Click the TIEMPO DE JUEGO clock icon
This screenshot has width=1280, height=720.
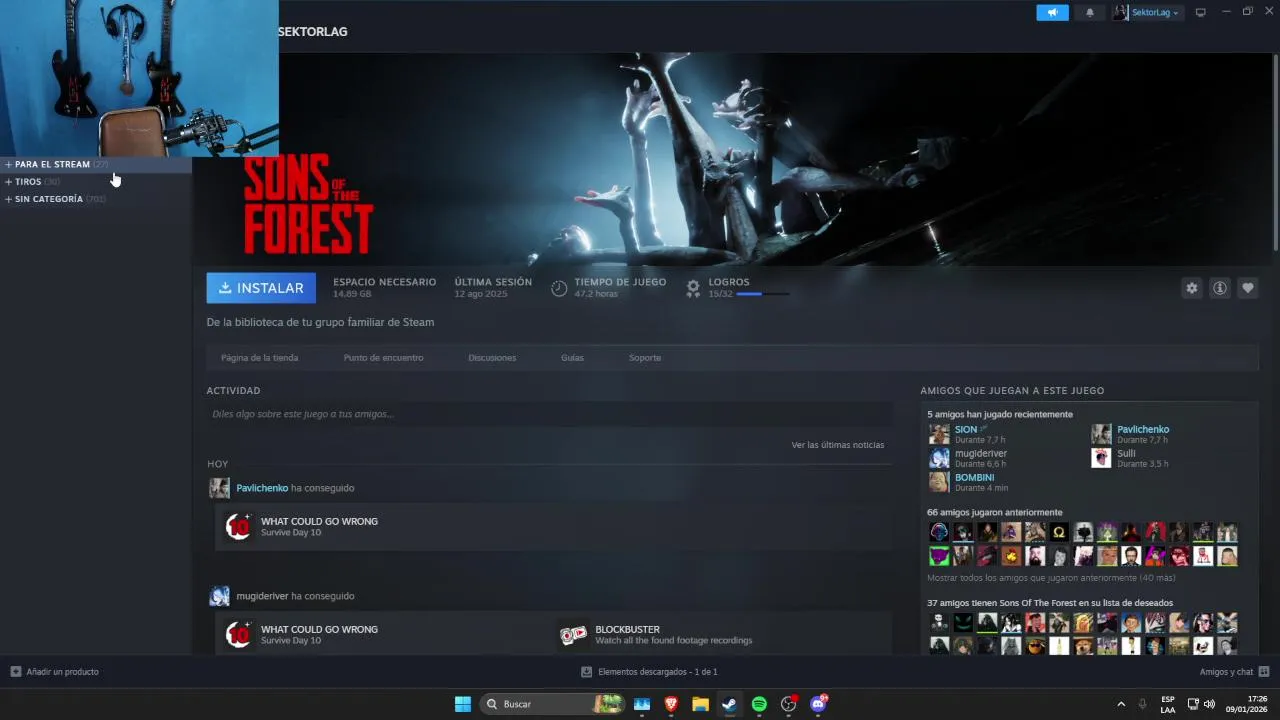559,288
